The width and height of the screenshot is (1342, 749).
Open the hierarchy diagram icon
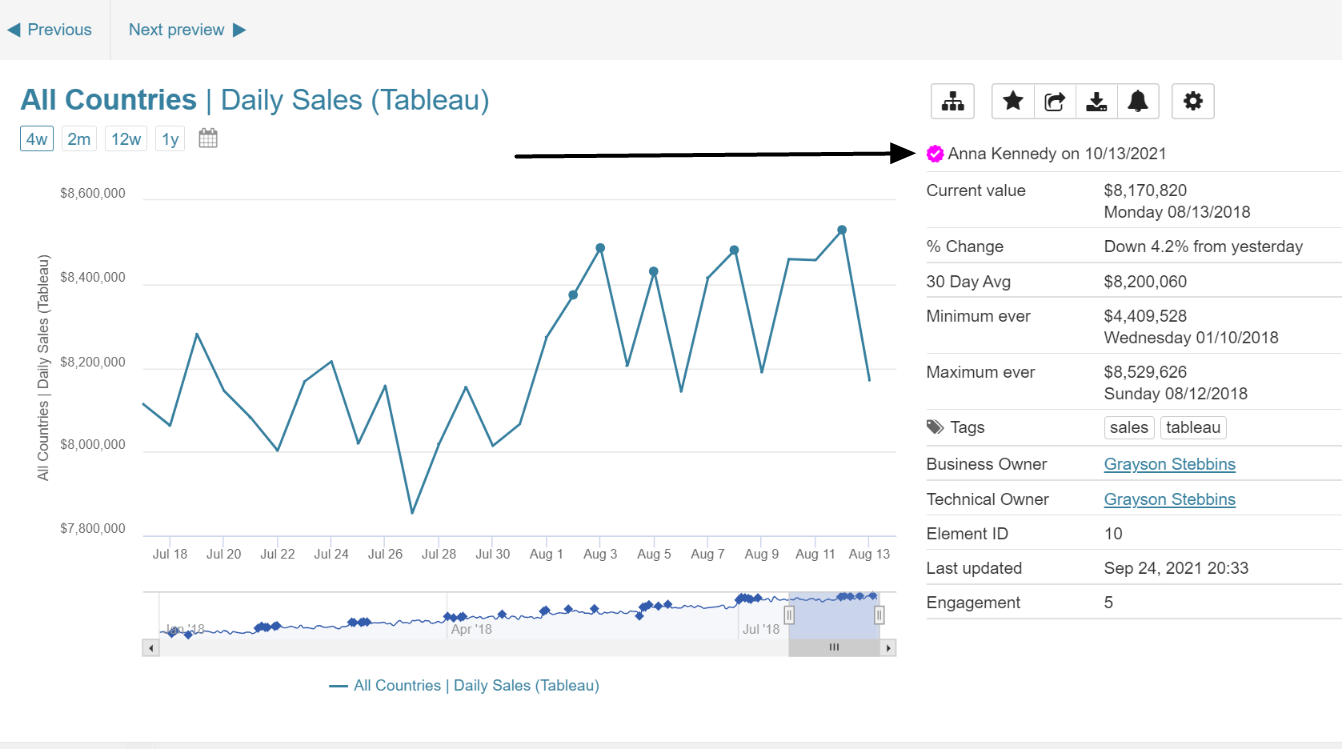click(x=953, y=101)
